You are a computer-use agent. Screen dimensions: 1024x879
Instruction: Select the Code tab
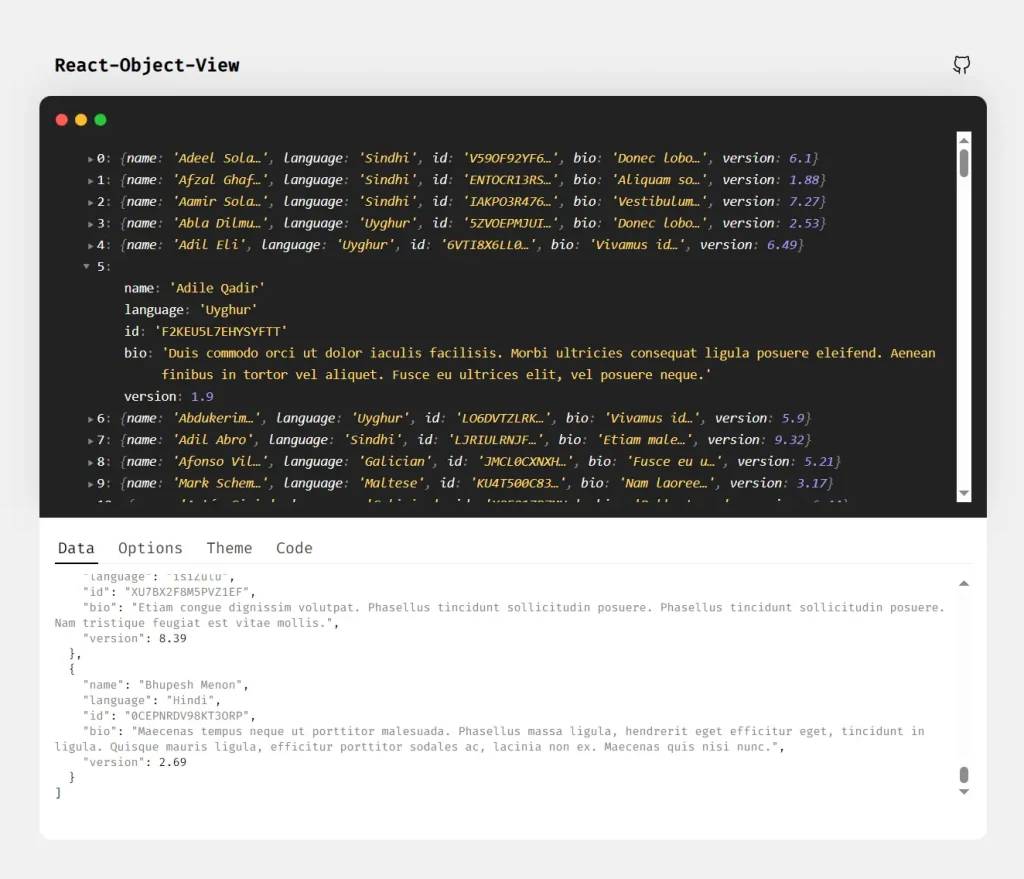coord(293,548)
